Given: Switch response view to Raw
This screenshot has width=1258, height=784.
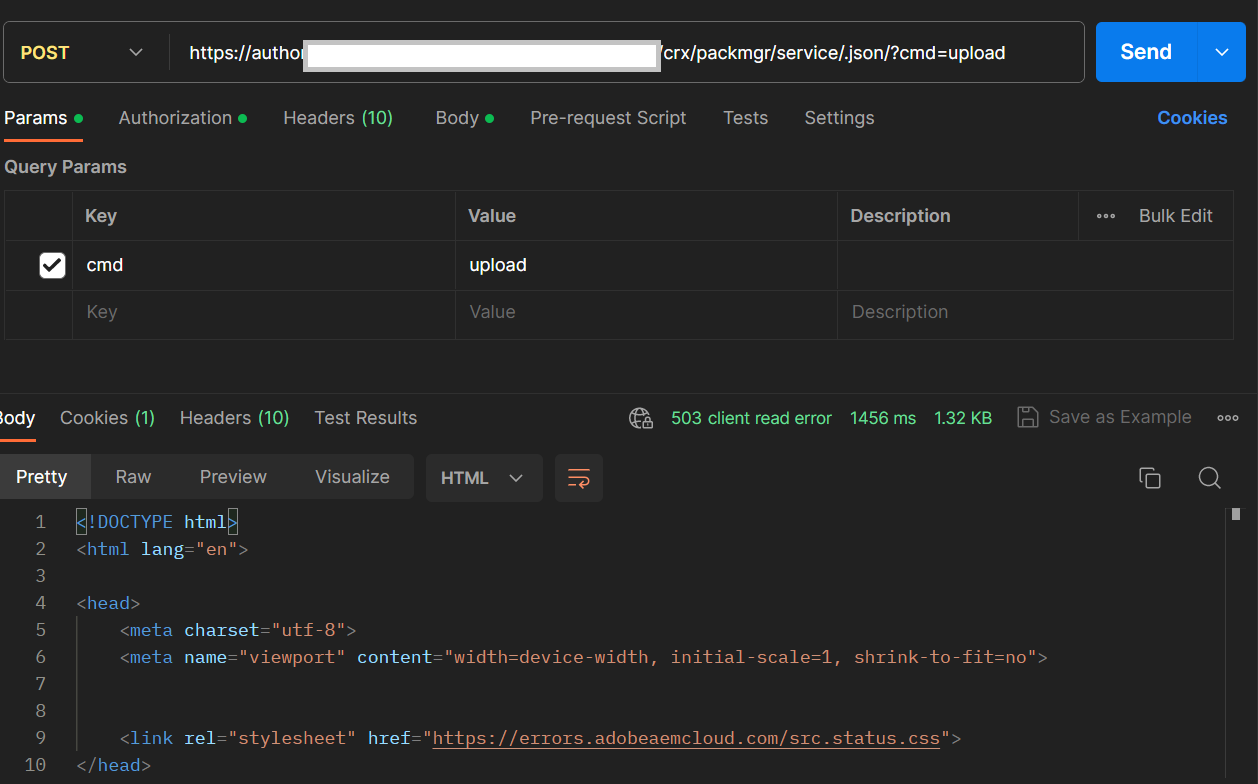Looking at the screenshot, I should (133, 477).
